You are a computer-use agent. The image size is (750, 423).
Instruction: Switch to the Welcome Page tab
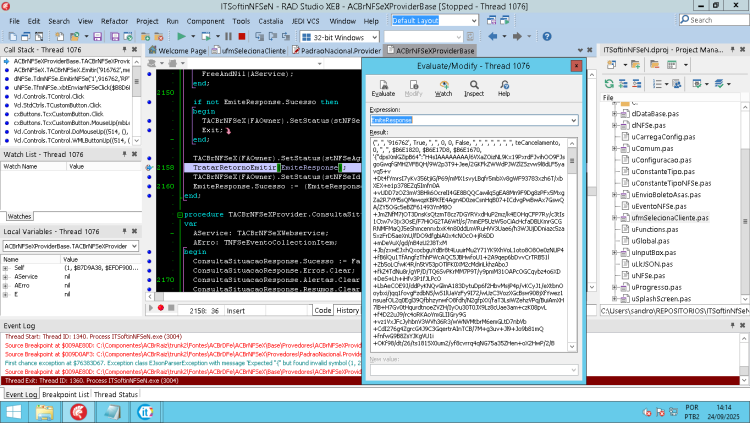click(x=177, y=51)
